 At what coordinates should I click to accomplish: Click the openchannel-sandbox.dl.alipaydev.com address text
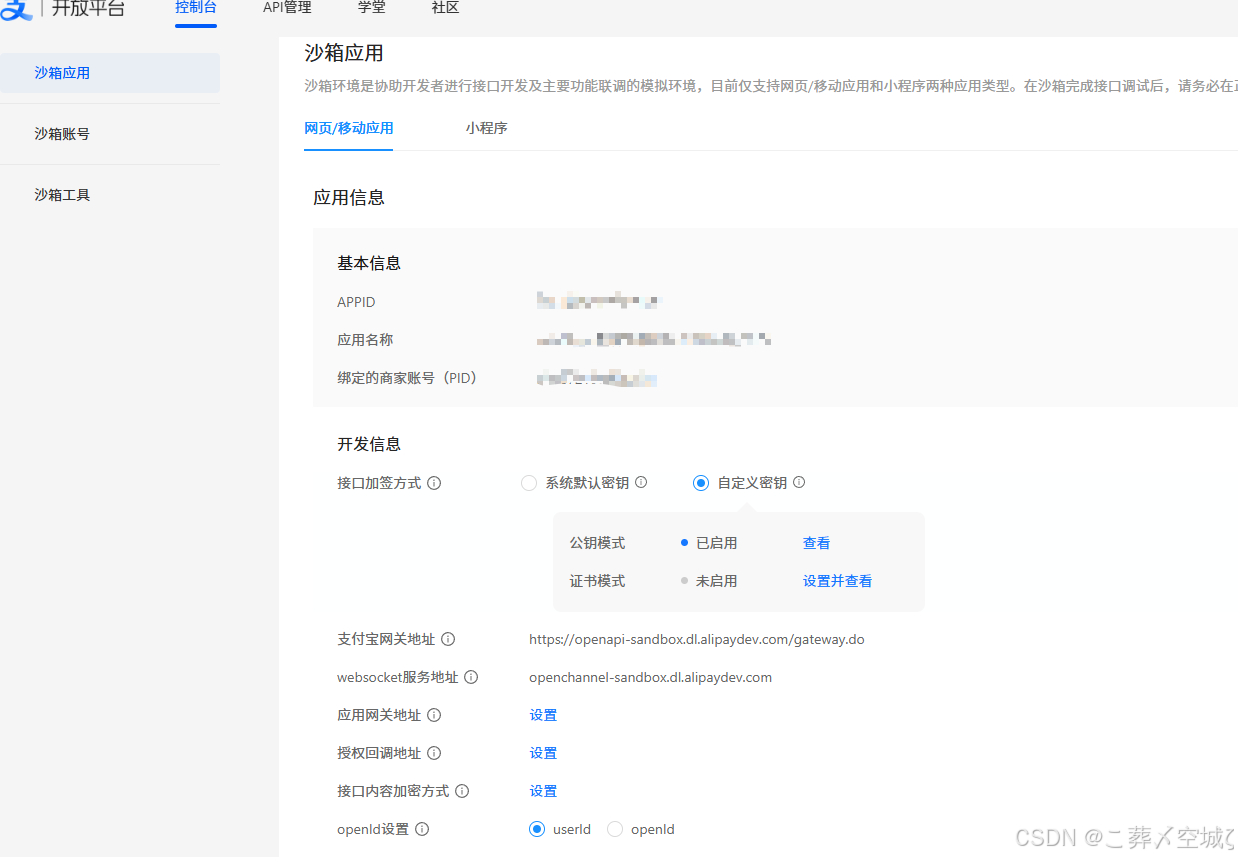click(x=650, y=677)
